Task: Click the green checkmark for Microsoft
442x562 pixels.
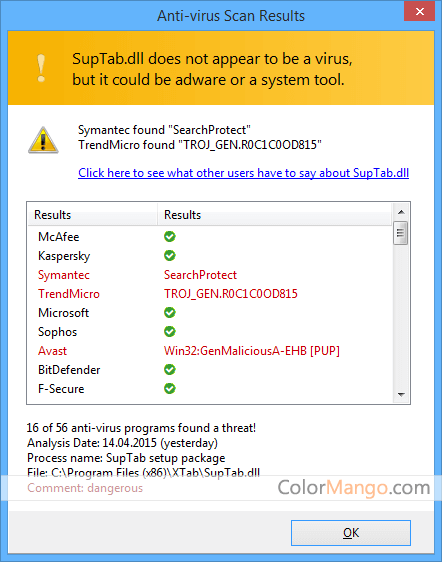Action: [170, 313]
